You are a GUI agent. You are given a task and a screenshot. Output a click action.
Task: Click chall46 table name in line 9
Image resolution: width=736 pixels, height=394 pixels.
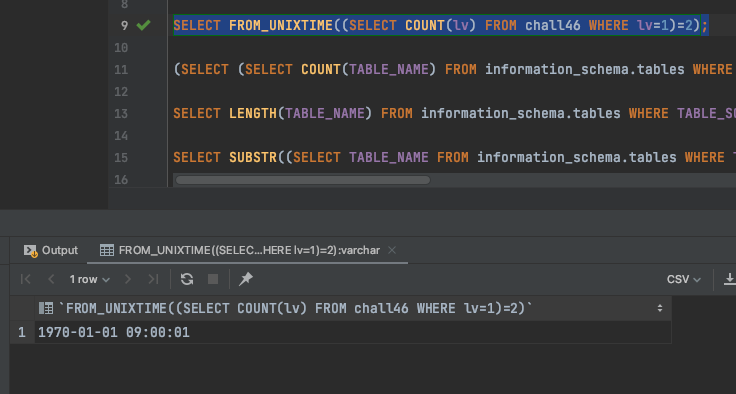coord(552,25)
